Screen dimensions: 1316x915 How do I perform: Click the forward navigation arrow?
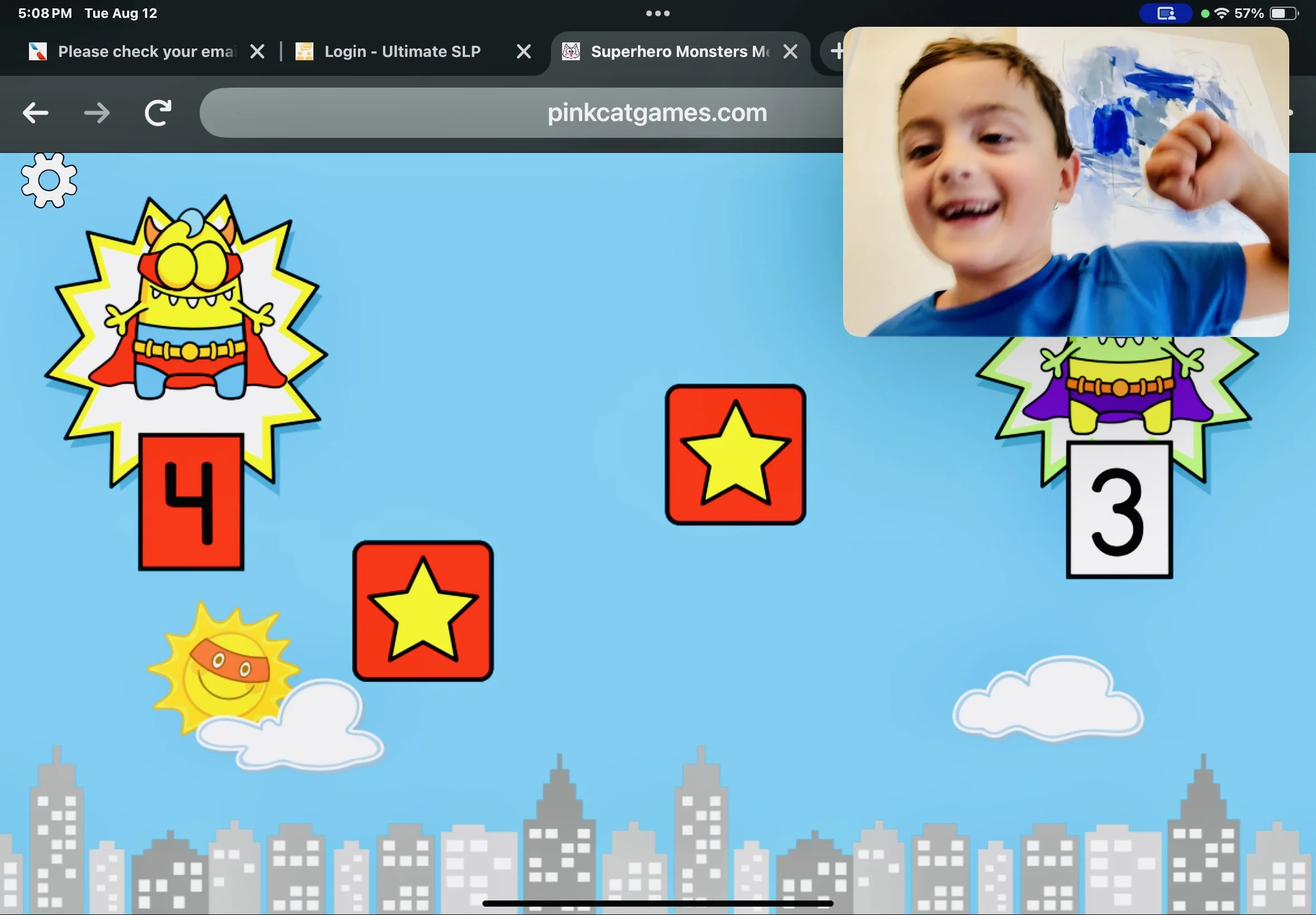97,113
